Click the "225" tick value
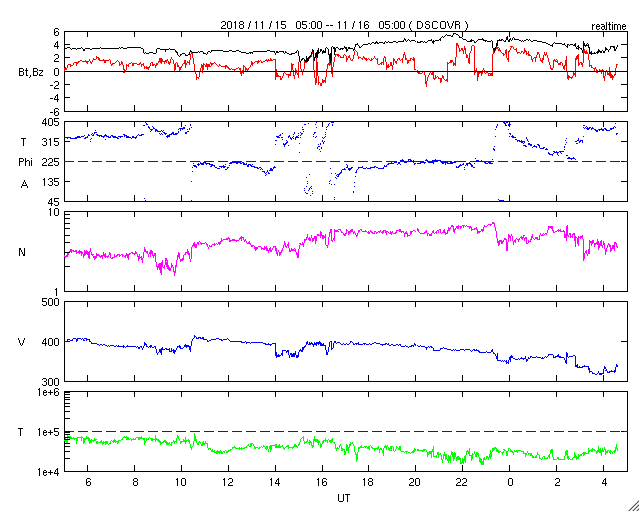The height and width of the screenshot is (512, 640). (50, 162)
